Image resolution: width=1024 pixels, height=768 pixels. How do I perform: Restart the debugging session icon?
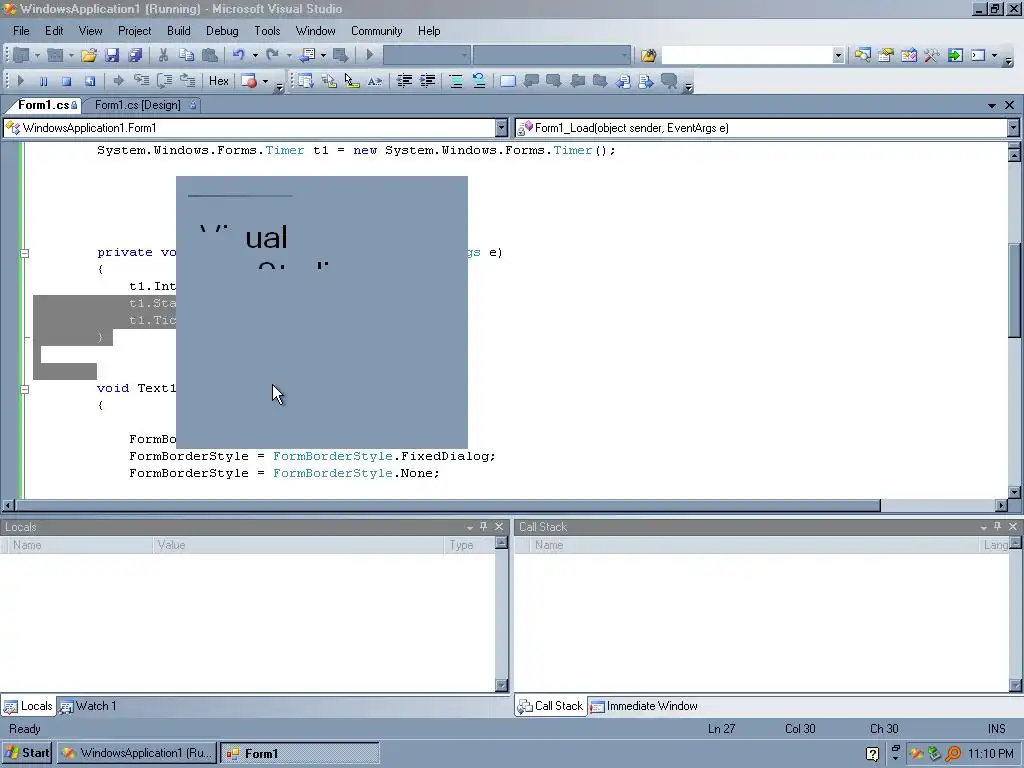click(x=89, y=81)
